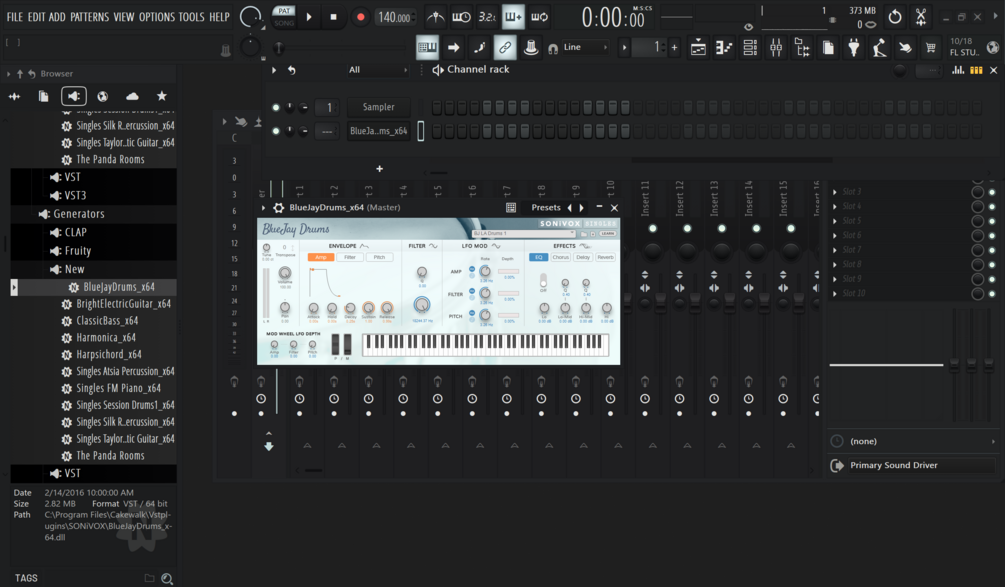Select Chorus tab in Effects section

tap(561, 257)
